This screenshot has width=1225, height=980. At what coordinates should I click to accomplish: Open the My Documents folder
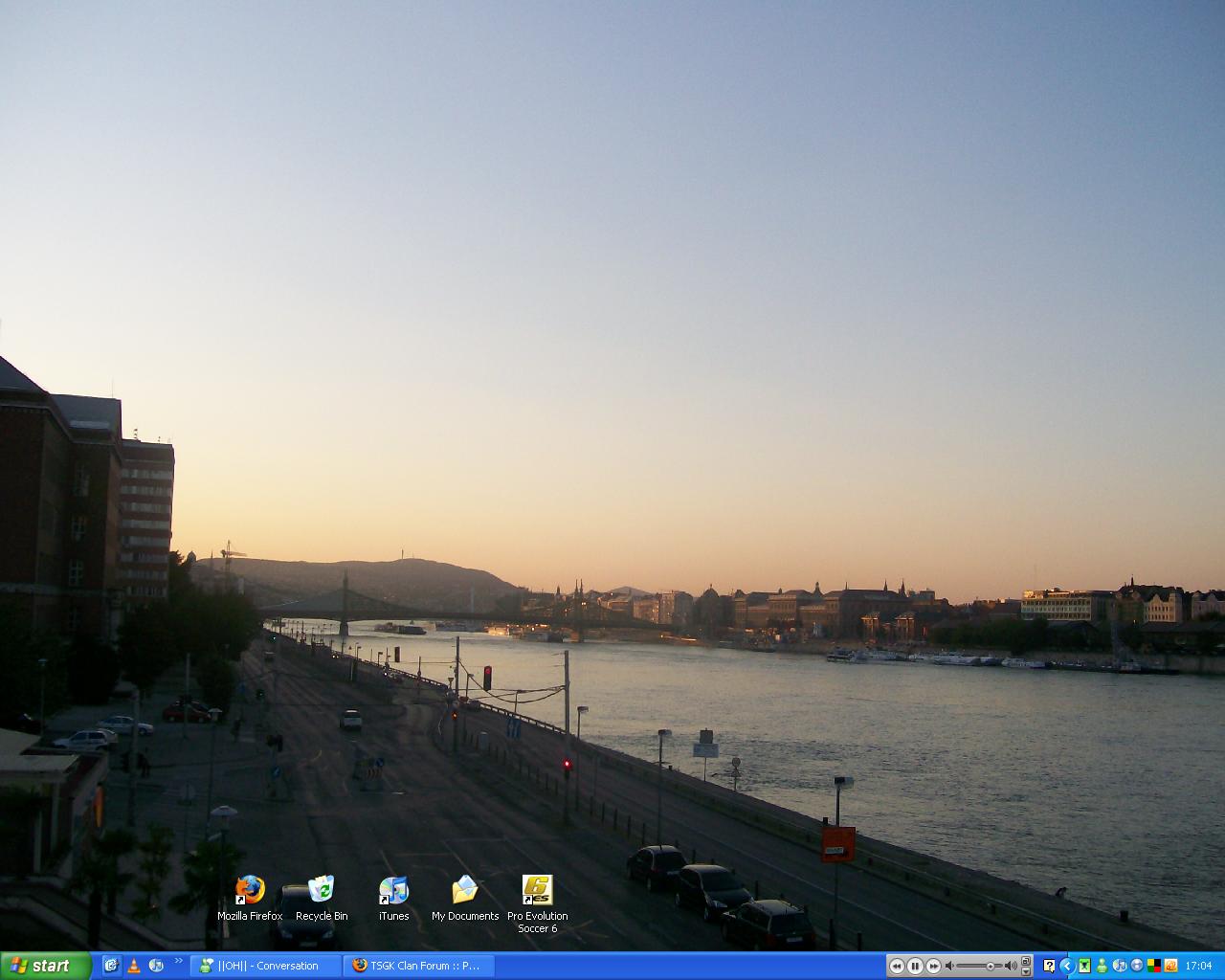[x=465, y=888]
